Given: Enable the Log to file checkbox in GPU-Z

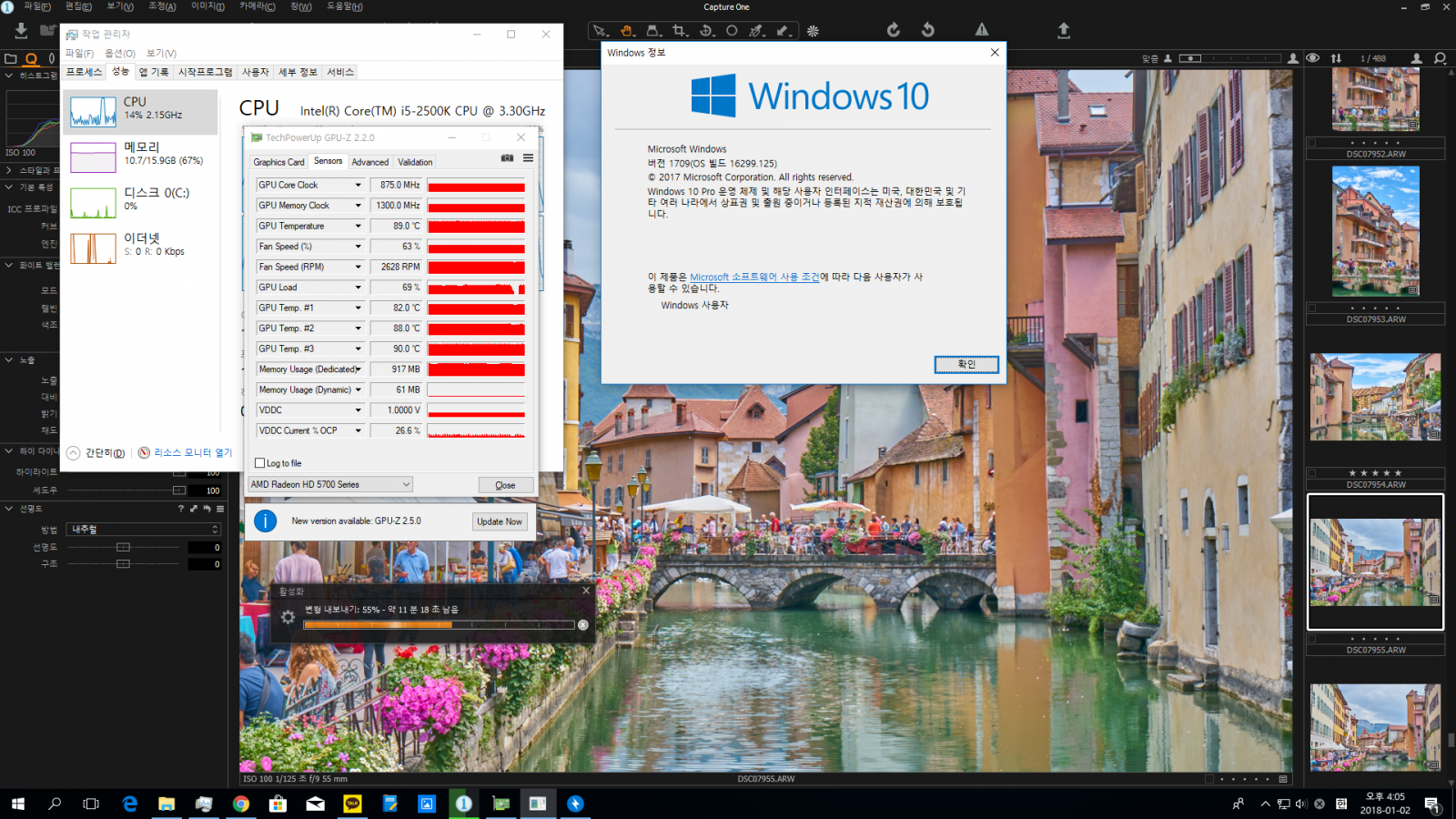Looking at the screenshot, I should coord(260,463).
